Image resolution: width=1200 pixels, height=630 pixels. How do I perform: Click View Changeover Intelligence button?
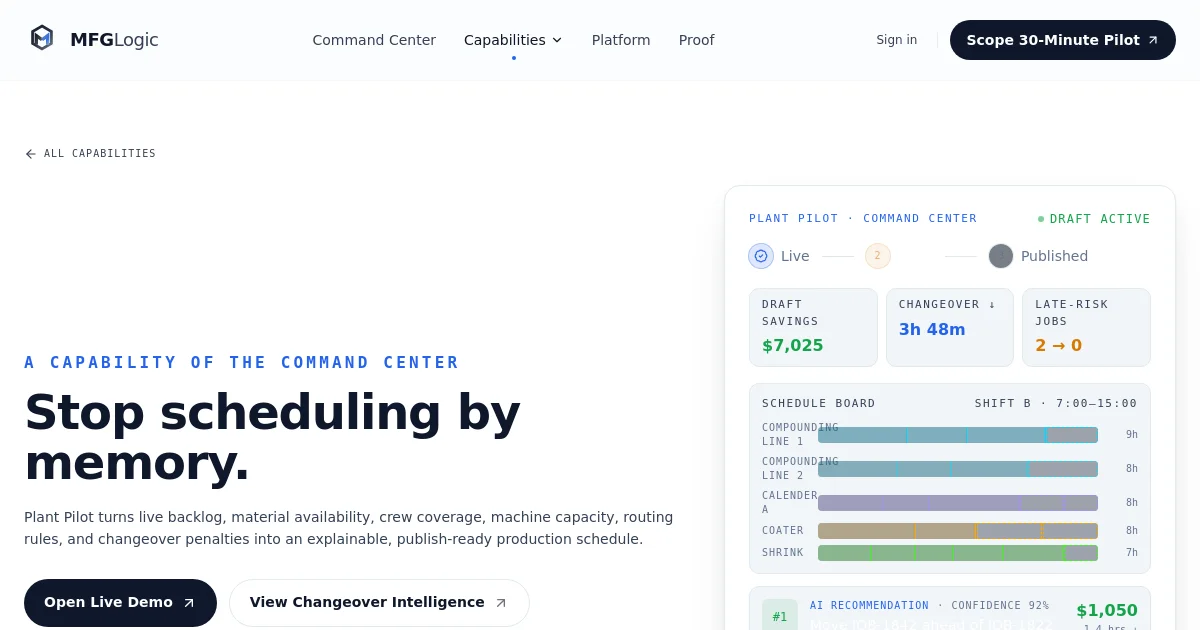[379, 603]
